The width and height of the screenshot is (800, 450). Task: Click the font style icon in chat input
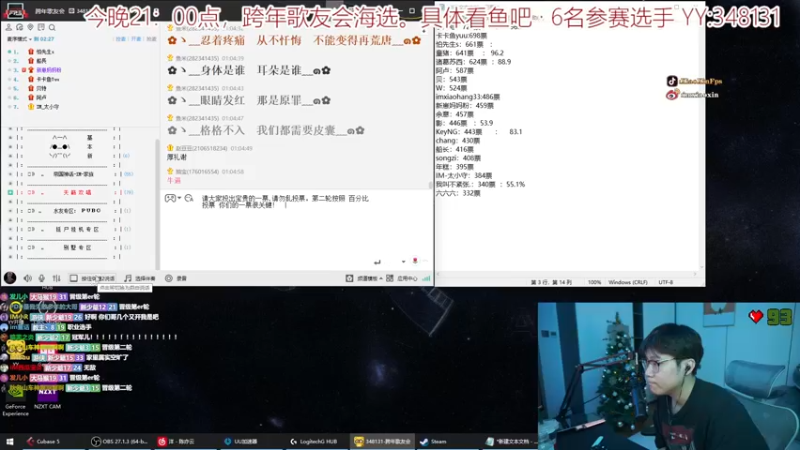[189, 198]
